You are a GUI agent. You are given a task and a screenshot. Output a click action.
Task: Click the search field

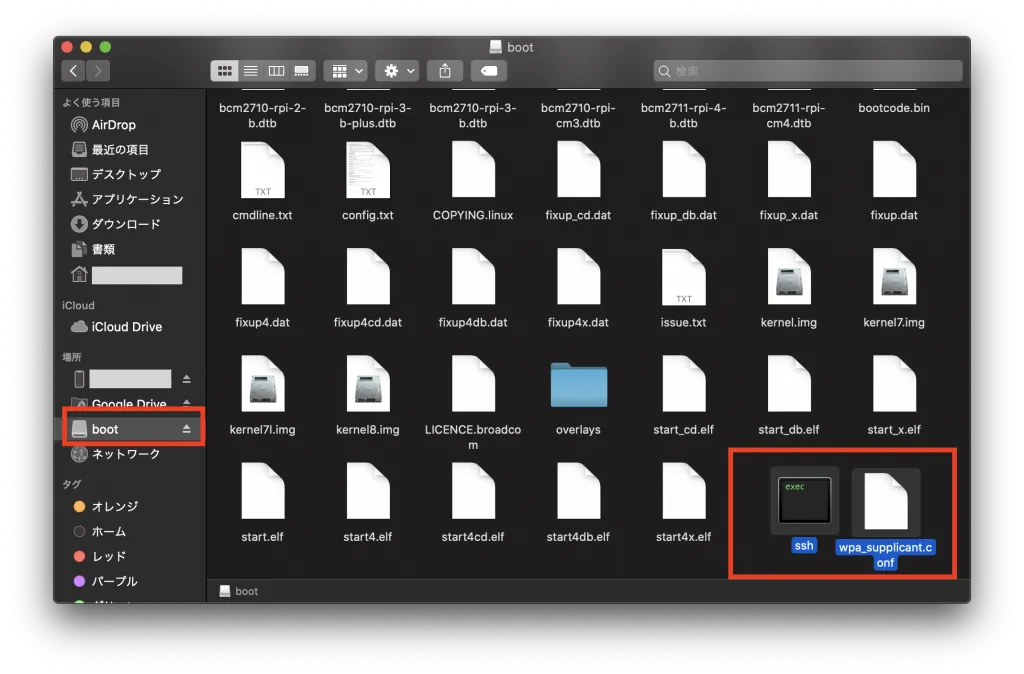pos(808,71)
